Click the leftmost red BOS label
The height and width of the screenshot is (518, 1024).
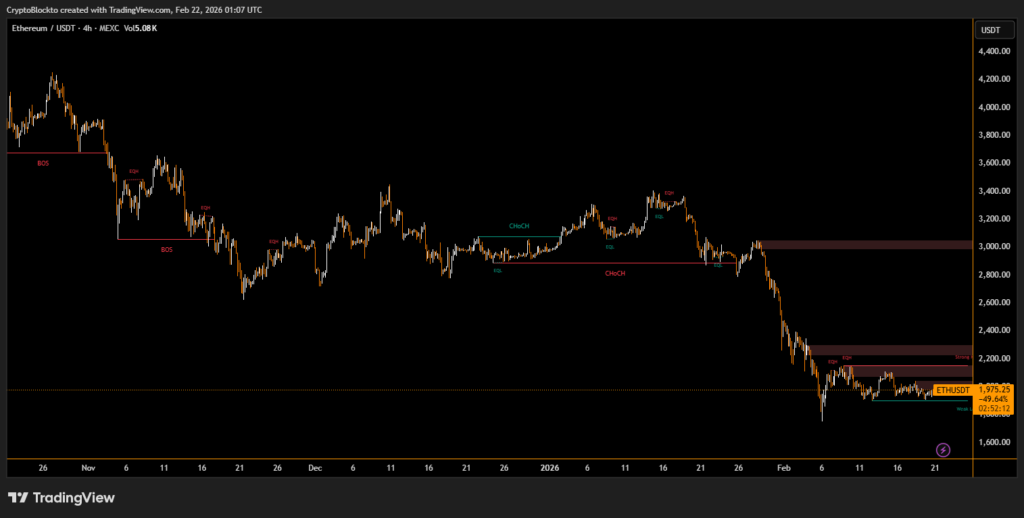point(43,162)
